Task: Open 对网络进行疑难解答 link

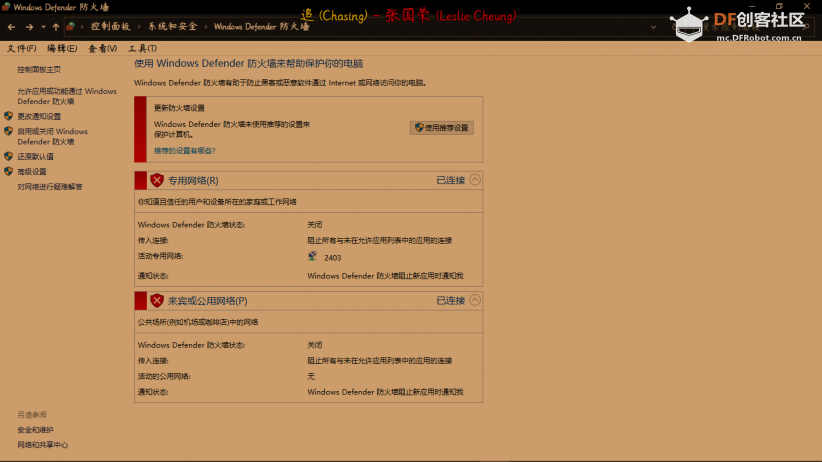Action: tap(50, 187)
